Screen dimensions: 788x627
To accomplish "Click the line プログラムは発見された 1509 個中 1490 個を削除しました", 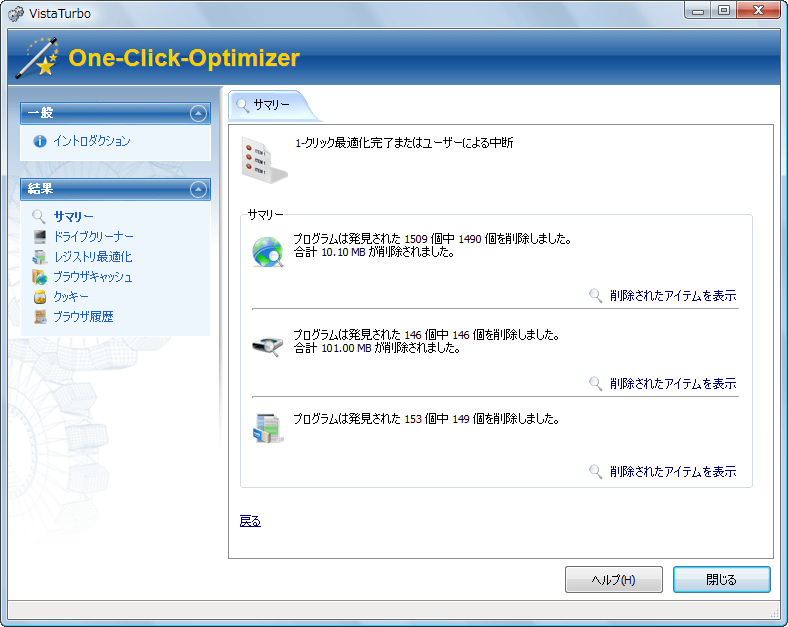I will pyautogui.click(x=433, y=239).
